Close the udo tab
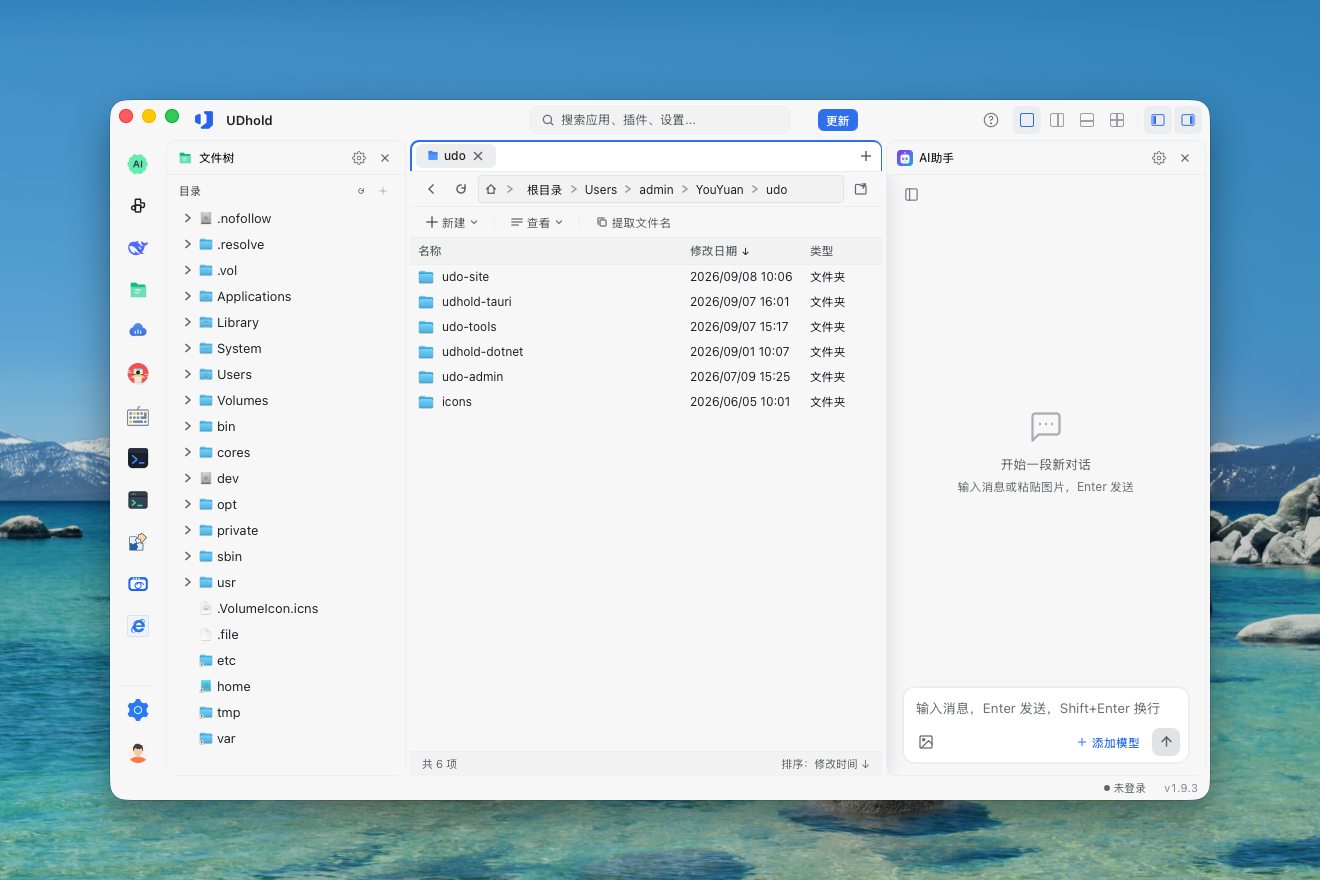The width and height of the screenshot is (1320, 880). click(x=478, y=156)
